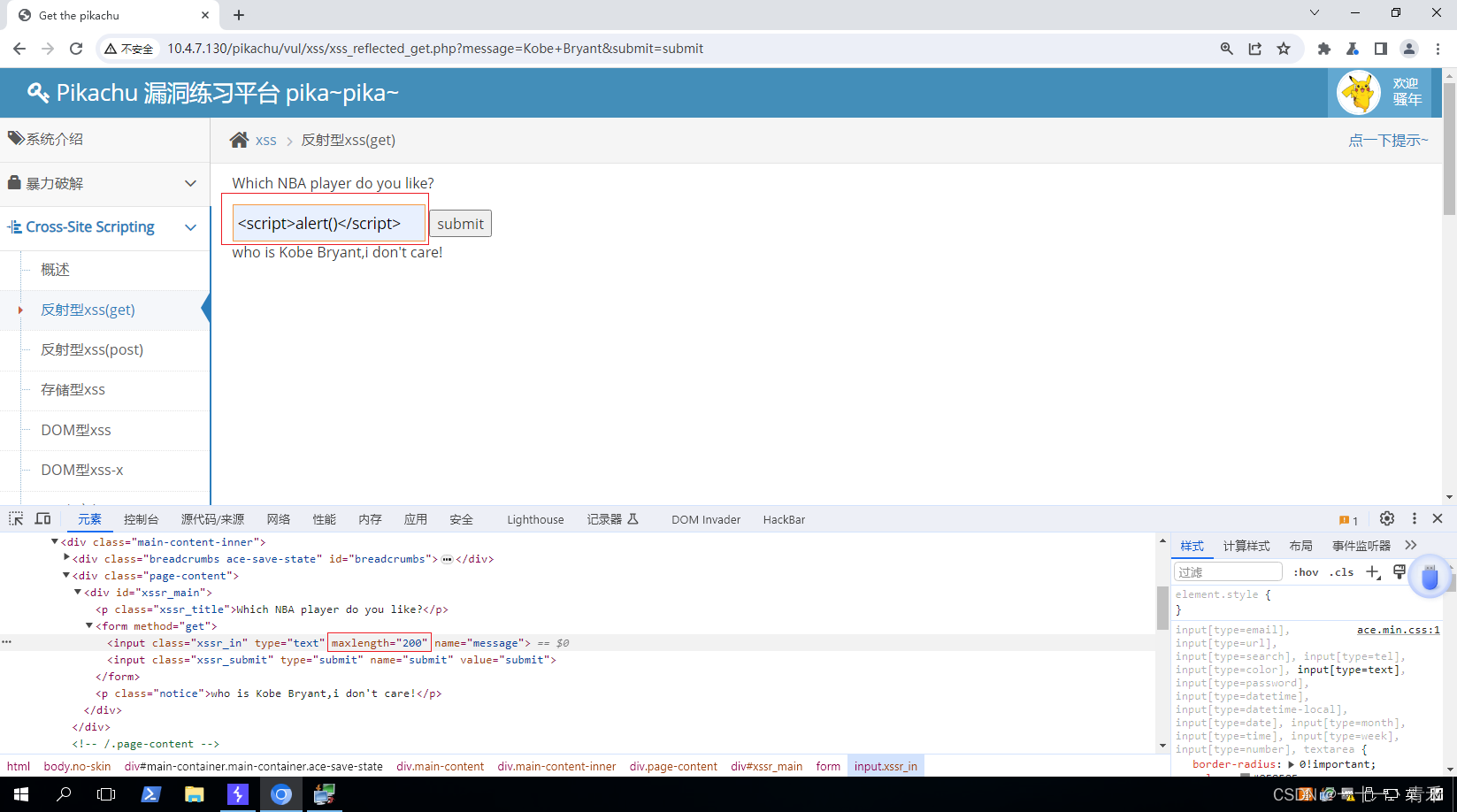Reload the current page
This screenshot has width=1457, height=812.
click(76, 49)
